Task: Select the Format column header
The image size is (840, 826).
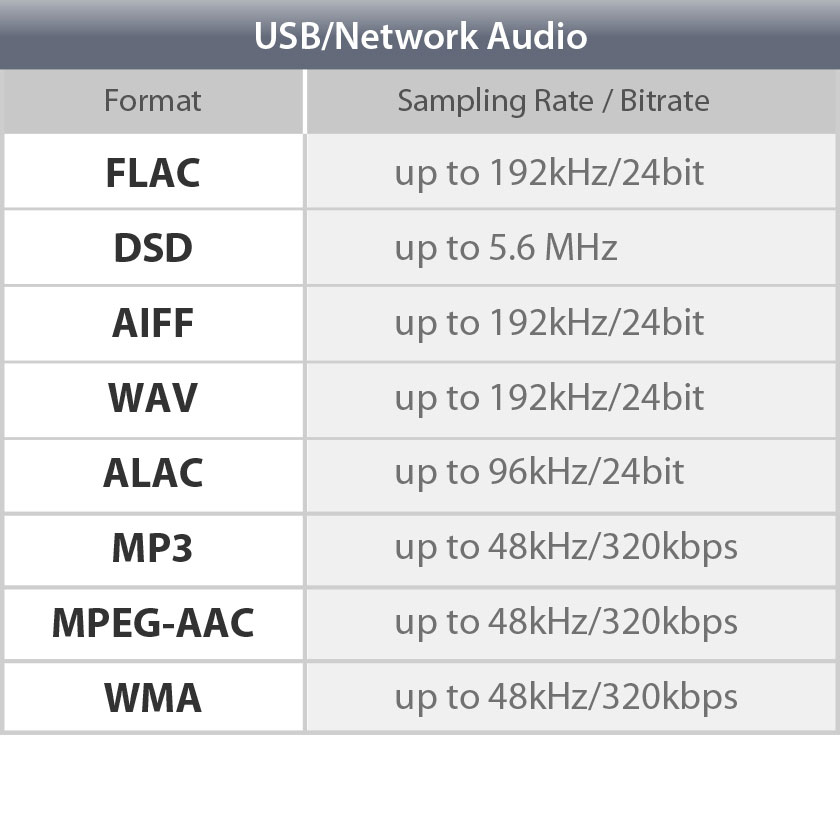Action: click(153, 101)
